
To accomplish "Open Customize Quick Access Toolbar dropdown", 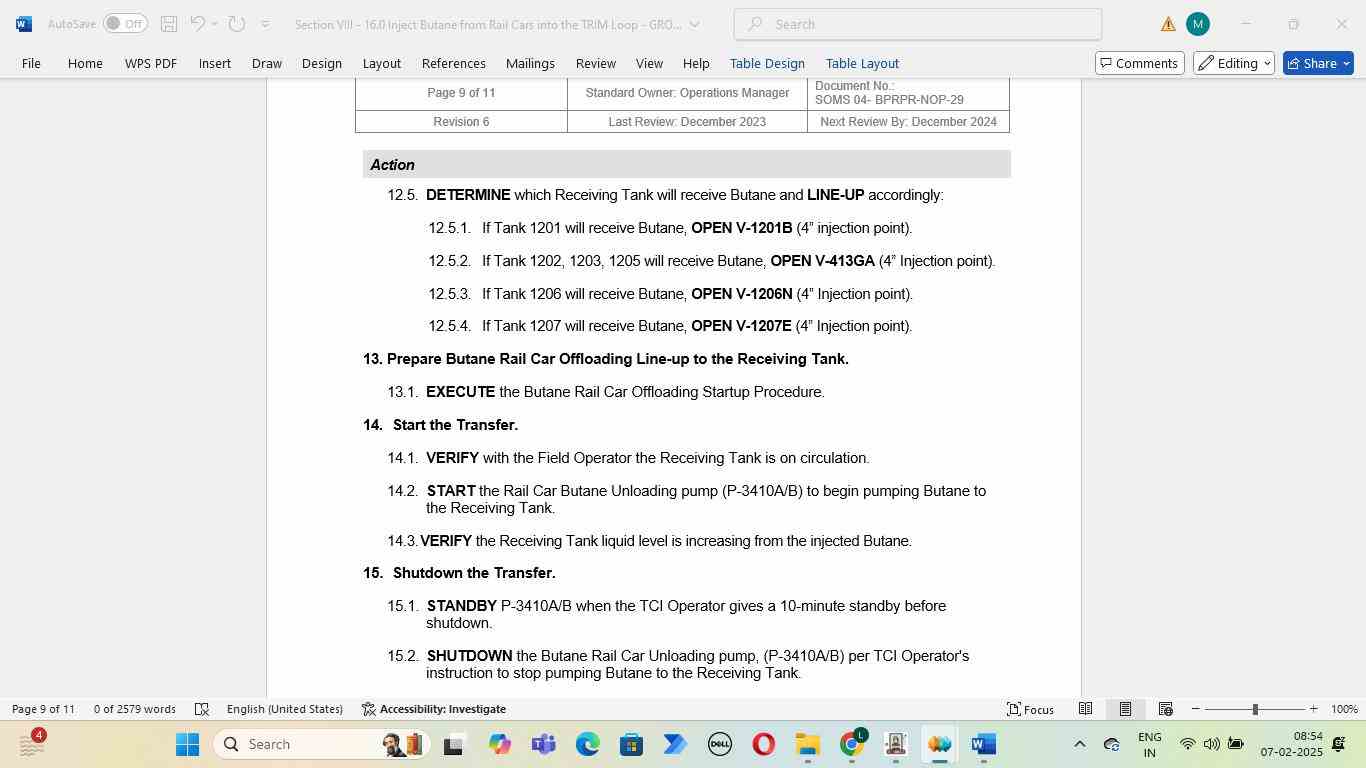I will 265,24.
